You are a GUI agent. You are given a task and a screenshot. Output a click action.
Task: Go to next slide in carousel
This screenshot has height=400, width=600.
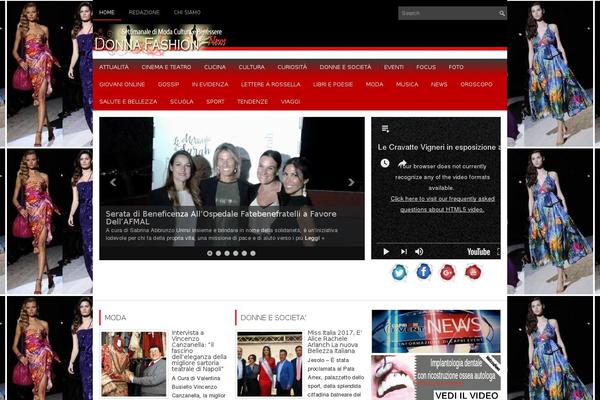click(x=351, y=182)
